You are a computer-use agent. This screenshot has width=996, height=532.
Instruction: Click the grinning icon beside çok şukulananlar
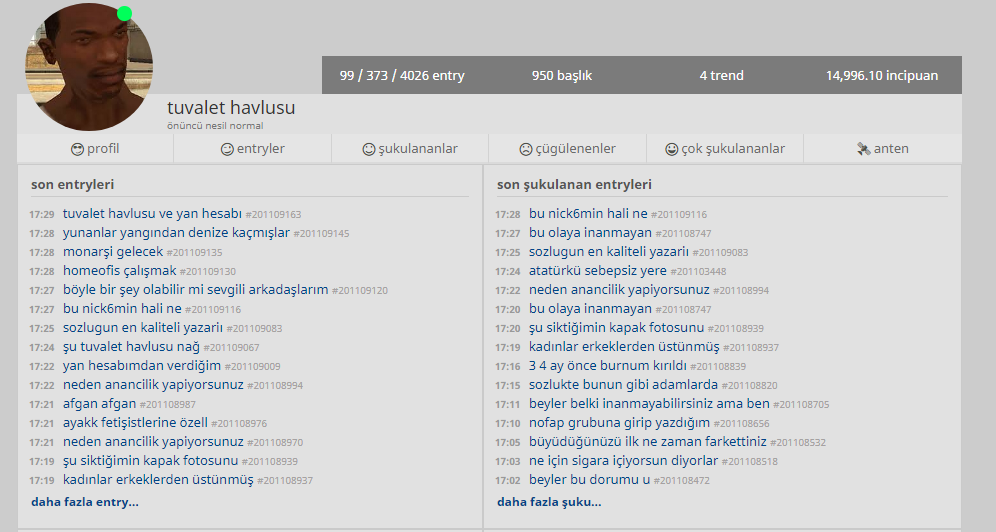(x=672, y=149)
